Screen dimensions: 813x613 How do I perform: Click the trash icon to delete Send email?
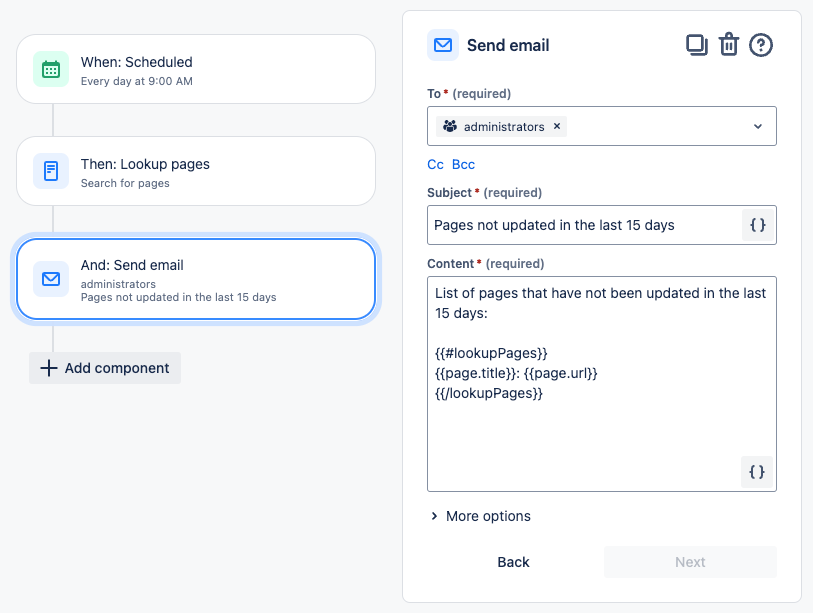[x=729, y=44]
